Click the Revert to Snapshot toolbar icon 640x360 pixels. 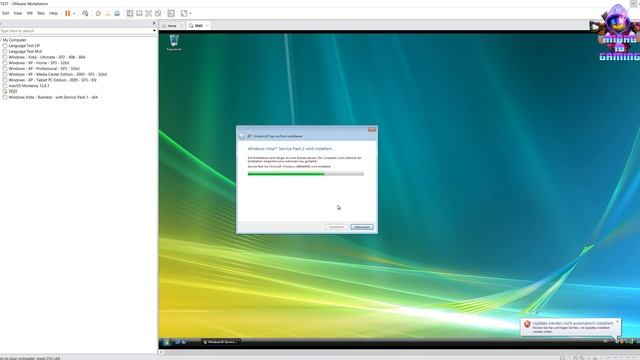click(108, 13)
